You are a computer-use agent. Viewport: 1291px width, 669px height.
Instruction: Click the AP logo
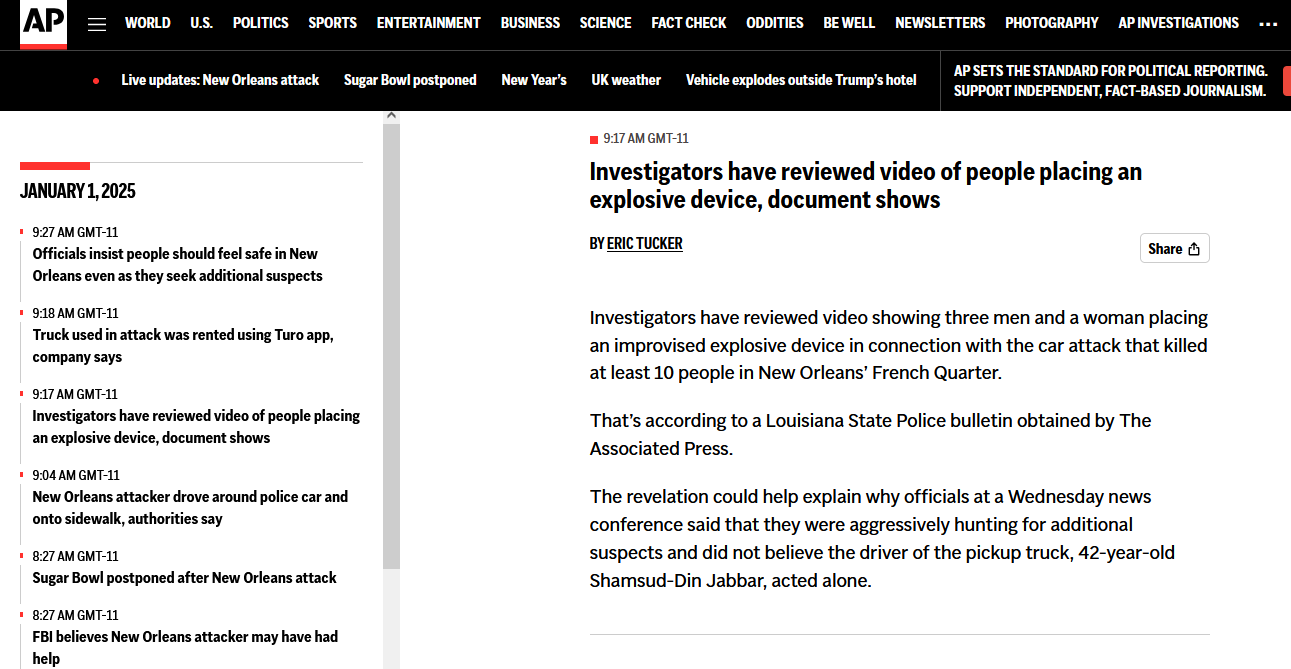(44, 24)
